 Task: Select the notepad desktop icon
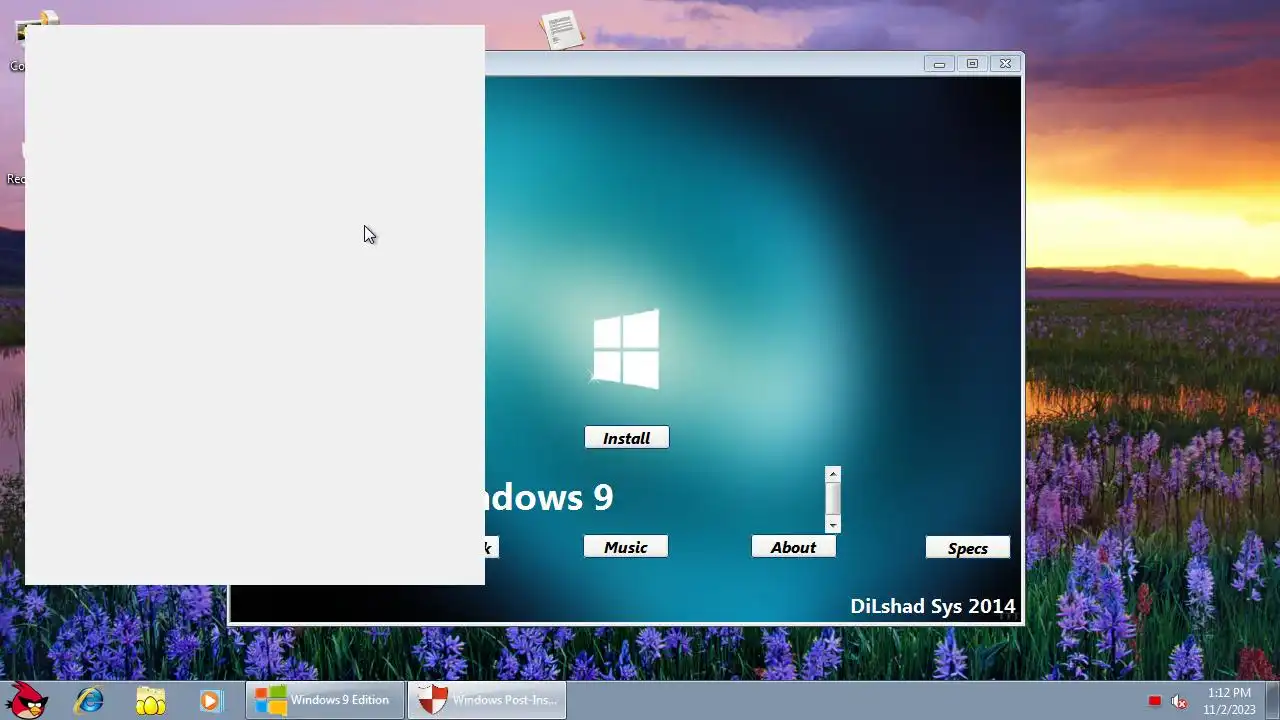pyautogui.click(x=561, y=29)
